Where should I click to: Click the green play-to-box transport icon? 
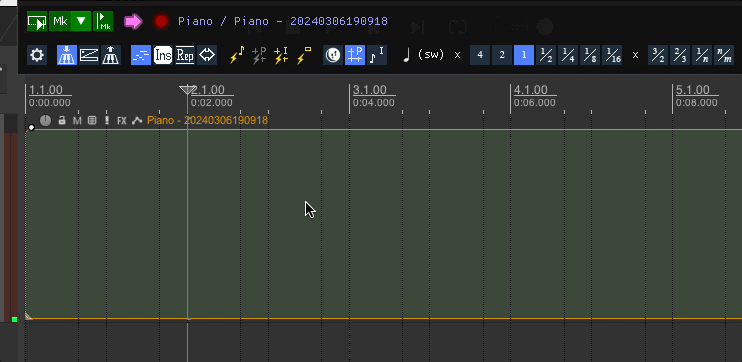(37, 21)
